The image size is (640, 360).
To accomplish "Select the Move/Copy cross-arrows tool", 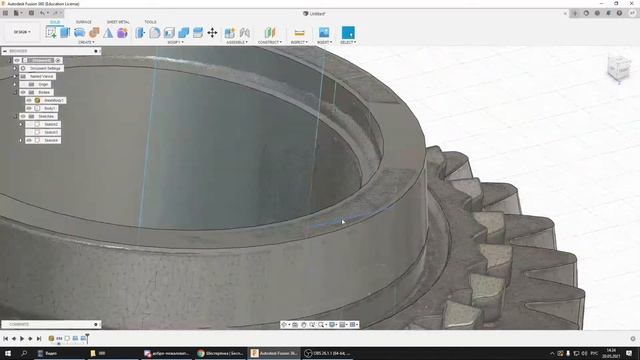I will click(212, 33).
